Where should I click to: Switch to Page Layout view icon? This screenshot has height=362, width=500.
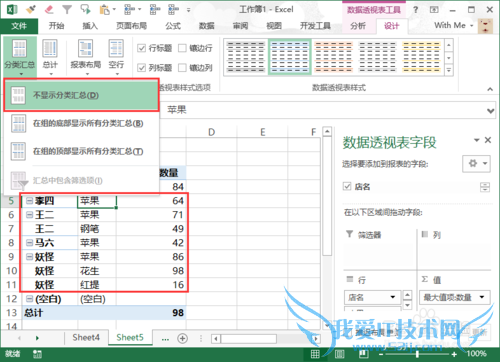pyautogui.click(x=339, y=354)
